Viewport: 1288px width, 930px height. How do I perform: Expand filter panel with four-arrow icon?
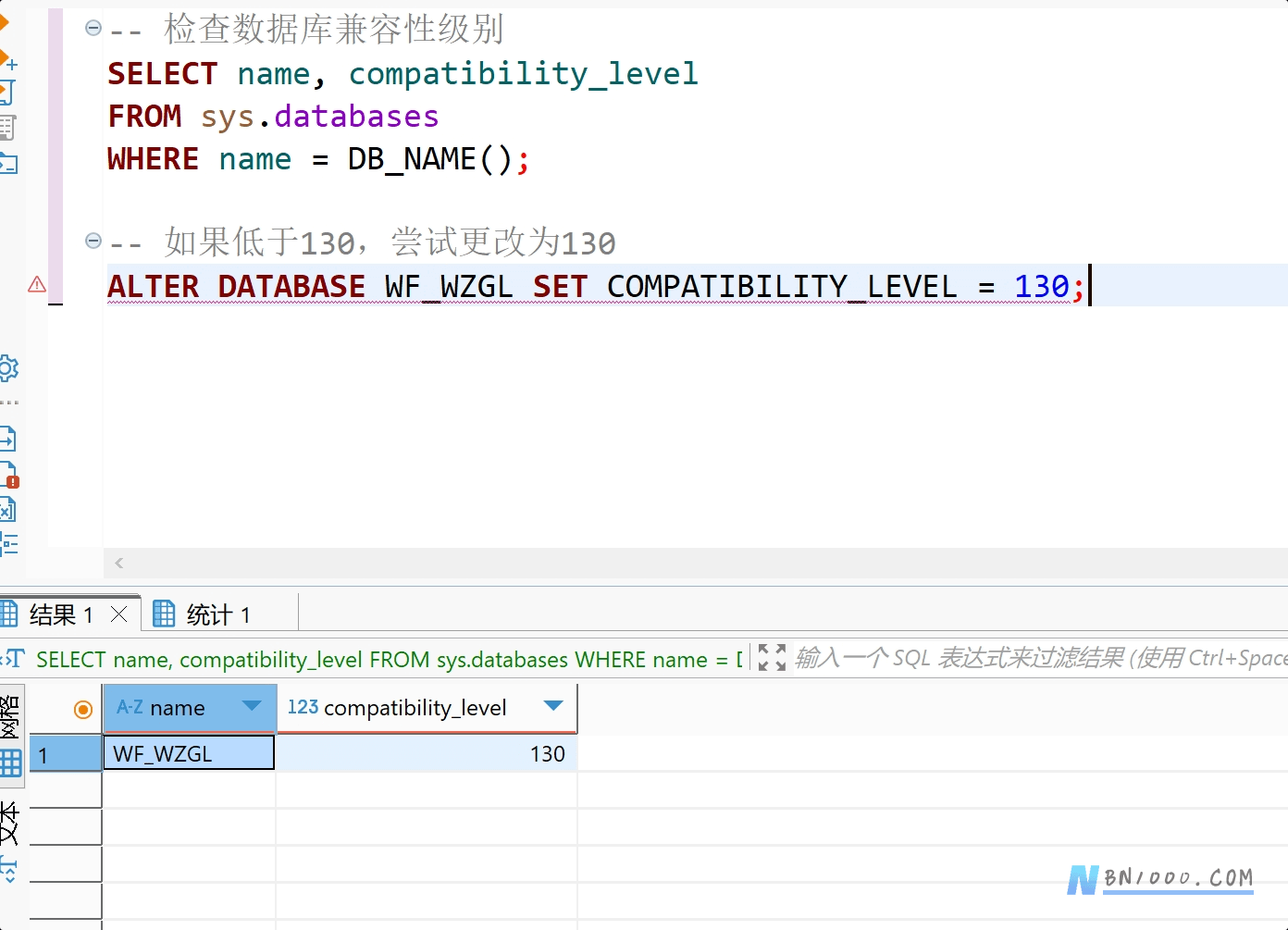click(x=772, y=658)
